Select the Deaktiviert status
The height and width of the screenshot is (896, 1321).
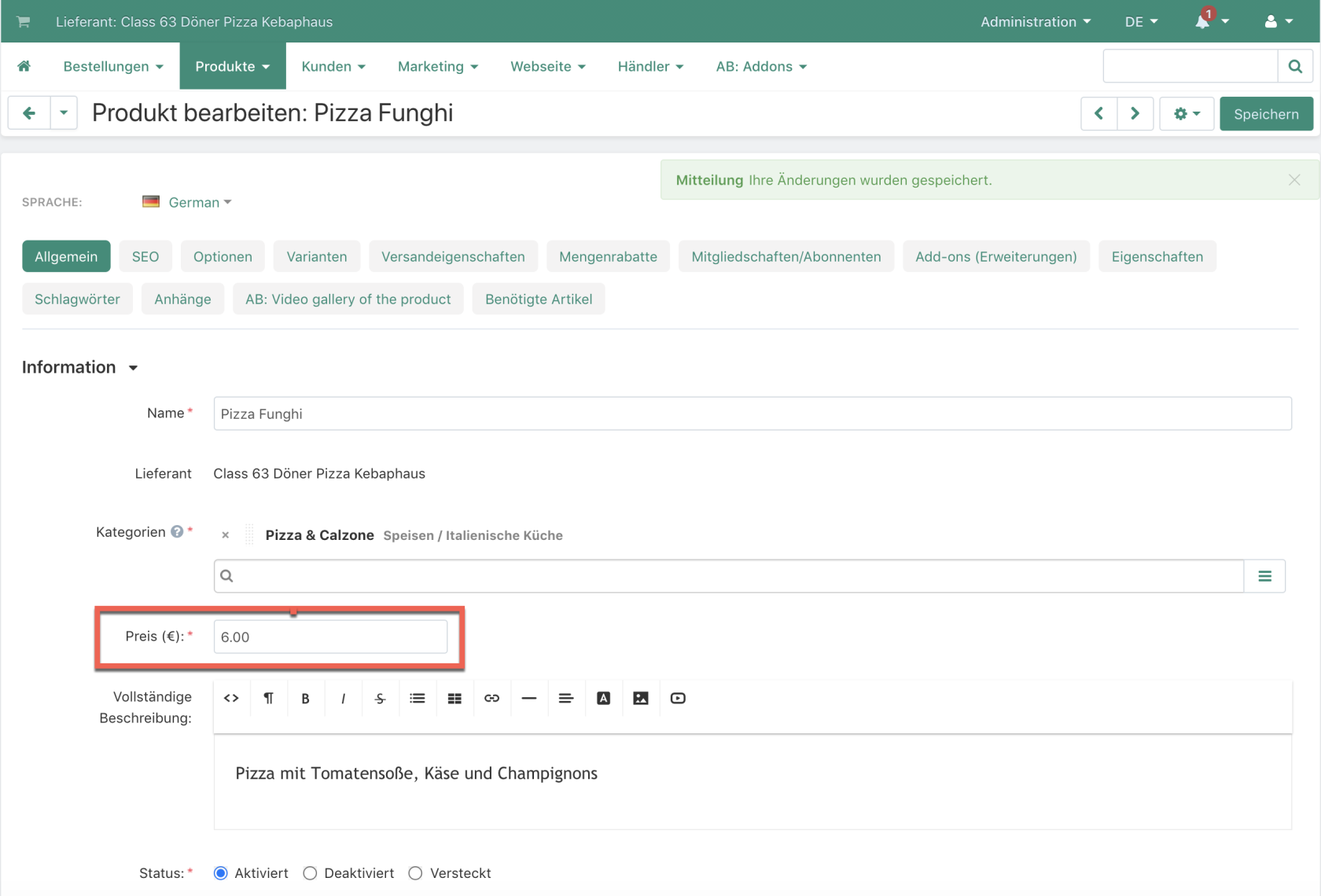coord(311,873)
